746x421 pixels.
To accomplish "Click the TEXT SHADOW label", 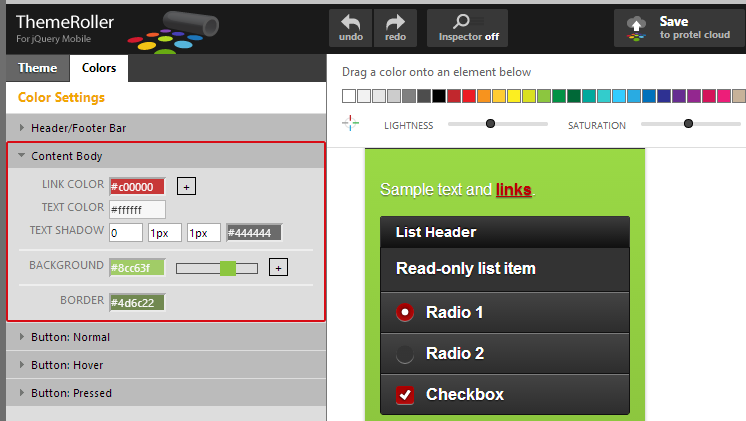I will [67, 230].
